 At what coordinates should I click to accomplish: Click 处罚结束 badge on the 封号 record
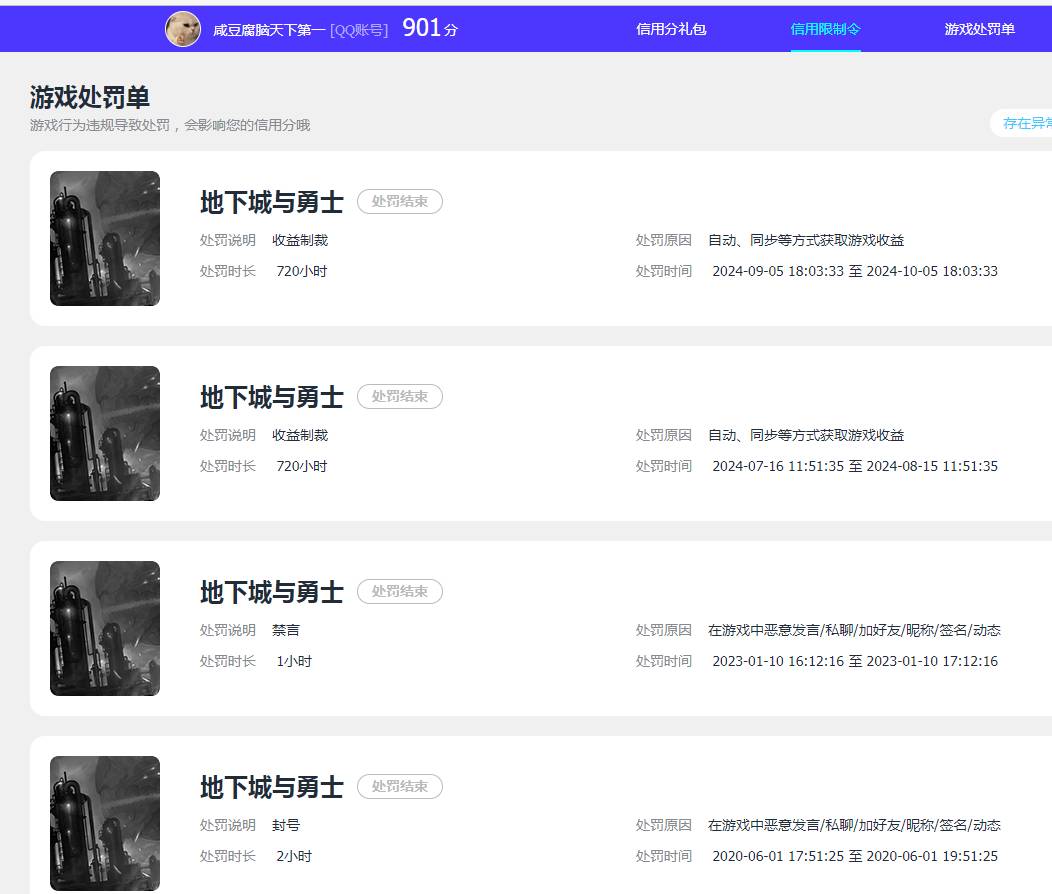click(x=400, y=787)
